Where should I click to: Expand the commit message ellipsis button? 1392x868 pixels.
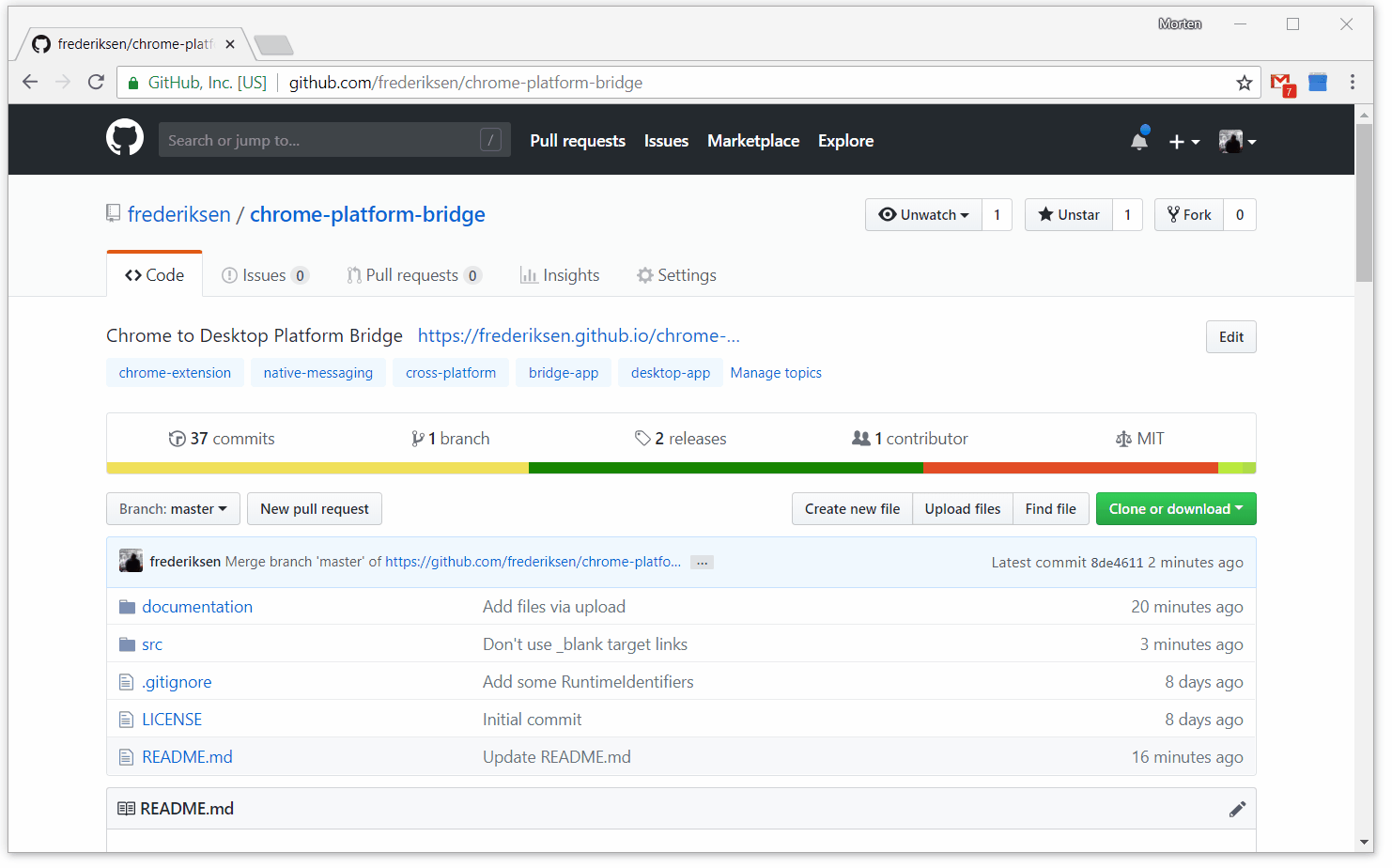(702, 563)
